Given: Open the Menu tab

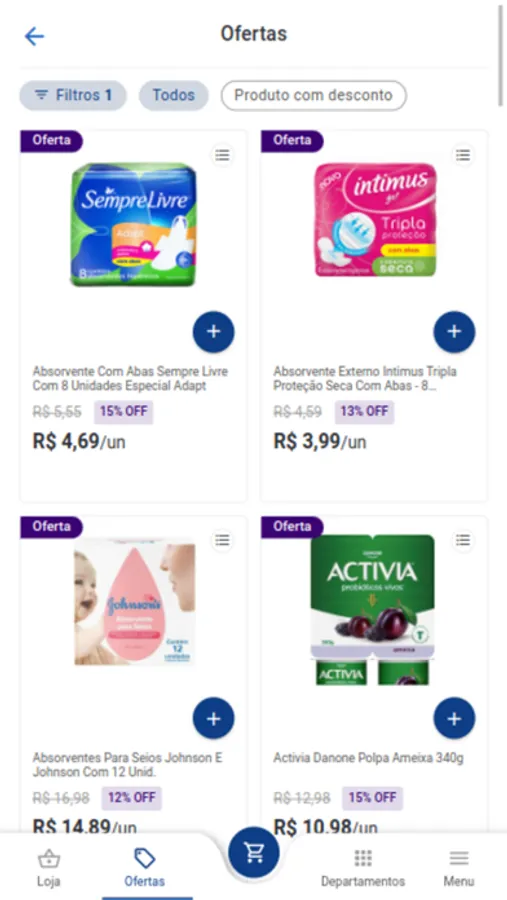Looking at the screenshot, I should point(459,868).
